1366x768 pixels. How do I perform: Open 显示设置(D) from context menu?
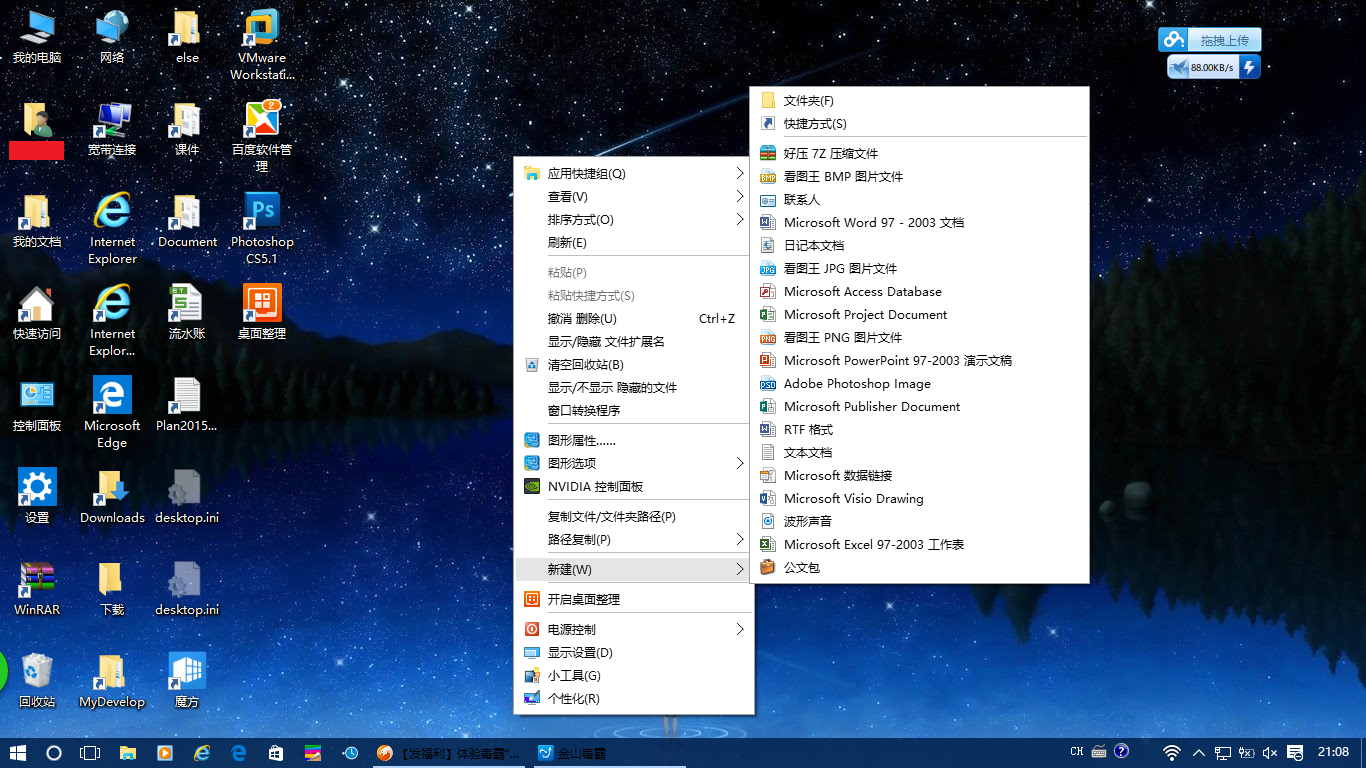[634, 652]
